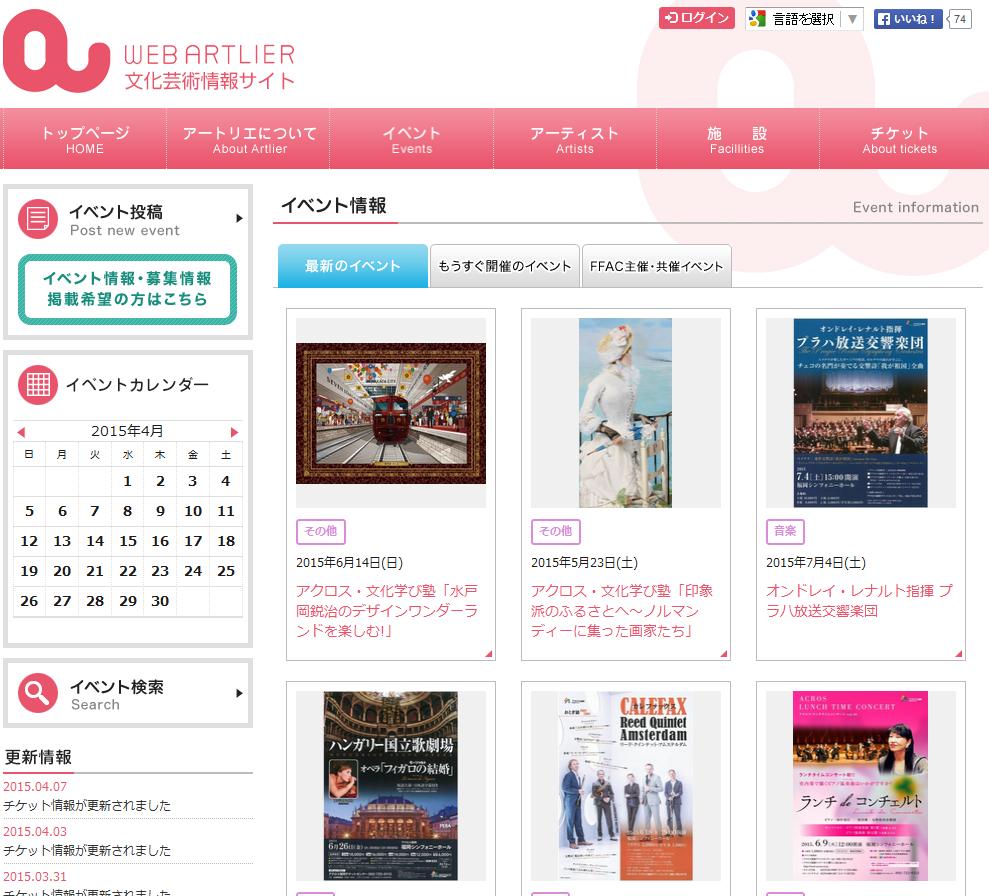989x896 pixels.
Task: Select April 1 in the calendar
Action: pyautogui.click(x=127, y=481)
